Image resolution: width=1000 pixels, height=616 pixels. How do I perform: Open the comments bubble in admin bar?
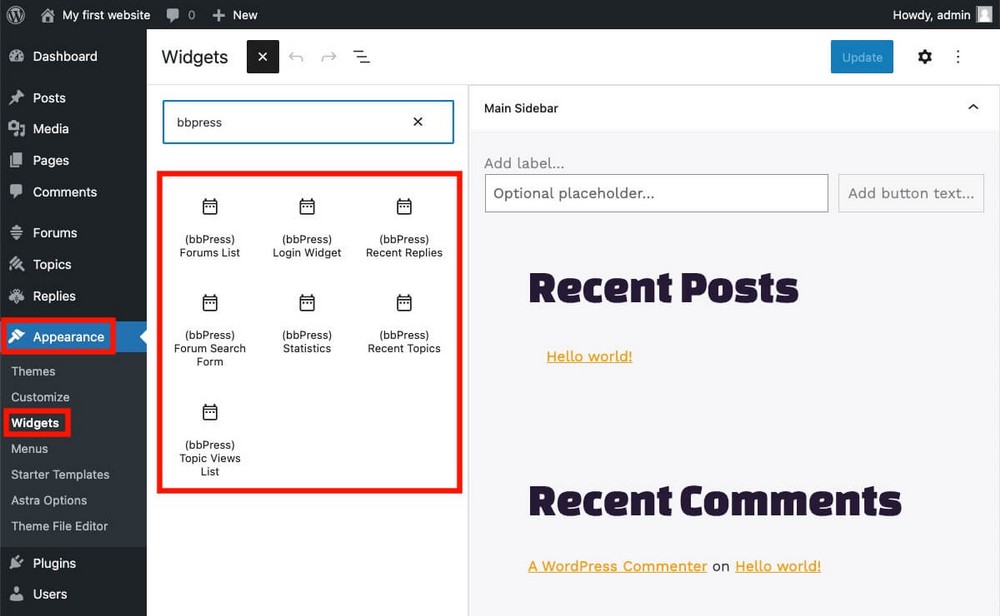click(180, 15)
